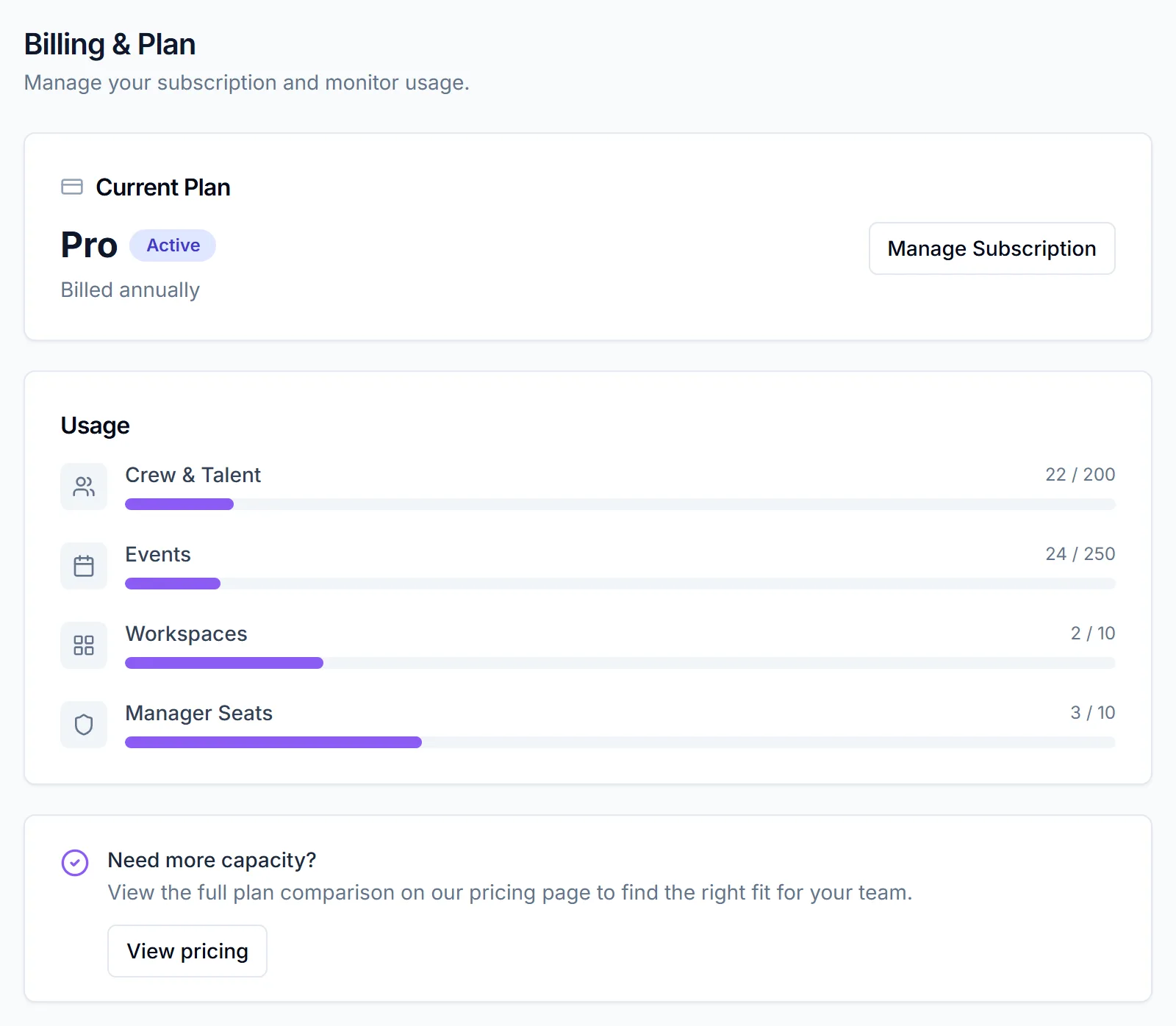The height and width of the screenshot is (1026, 1176).
Task: Click the 3 / 10 usage count
Action: pyautogui.click(x=1092, y=713)
